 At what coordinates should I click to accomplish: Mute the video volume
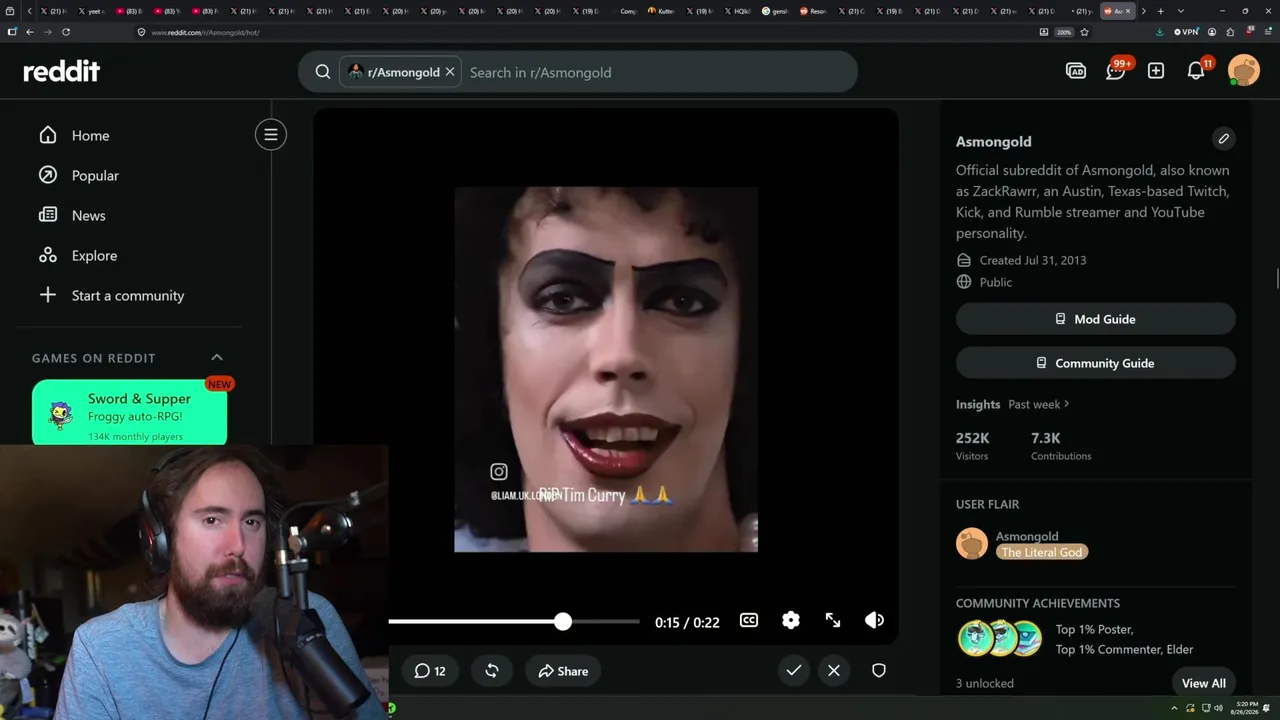(875, 621)
